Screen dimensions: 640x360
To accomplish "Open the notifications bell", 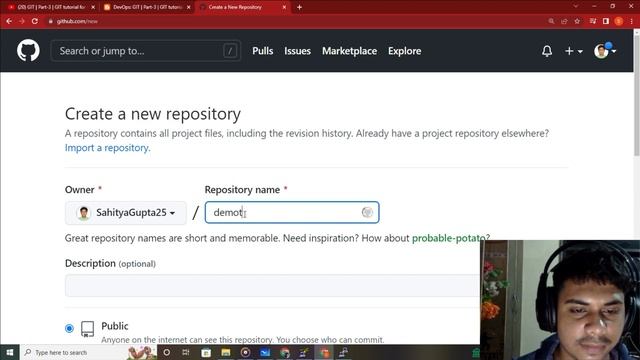I will (x=547, y=51).
